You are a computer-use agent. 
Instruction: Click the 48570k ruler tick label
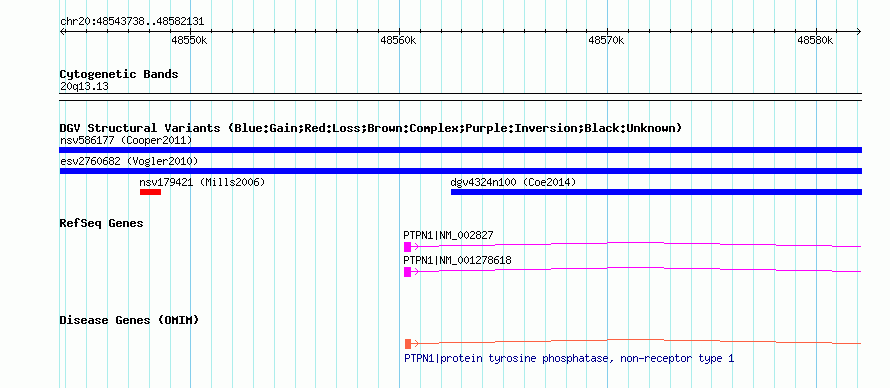pos(607,40)
